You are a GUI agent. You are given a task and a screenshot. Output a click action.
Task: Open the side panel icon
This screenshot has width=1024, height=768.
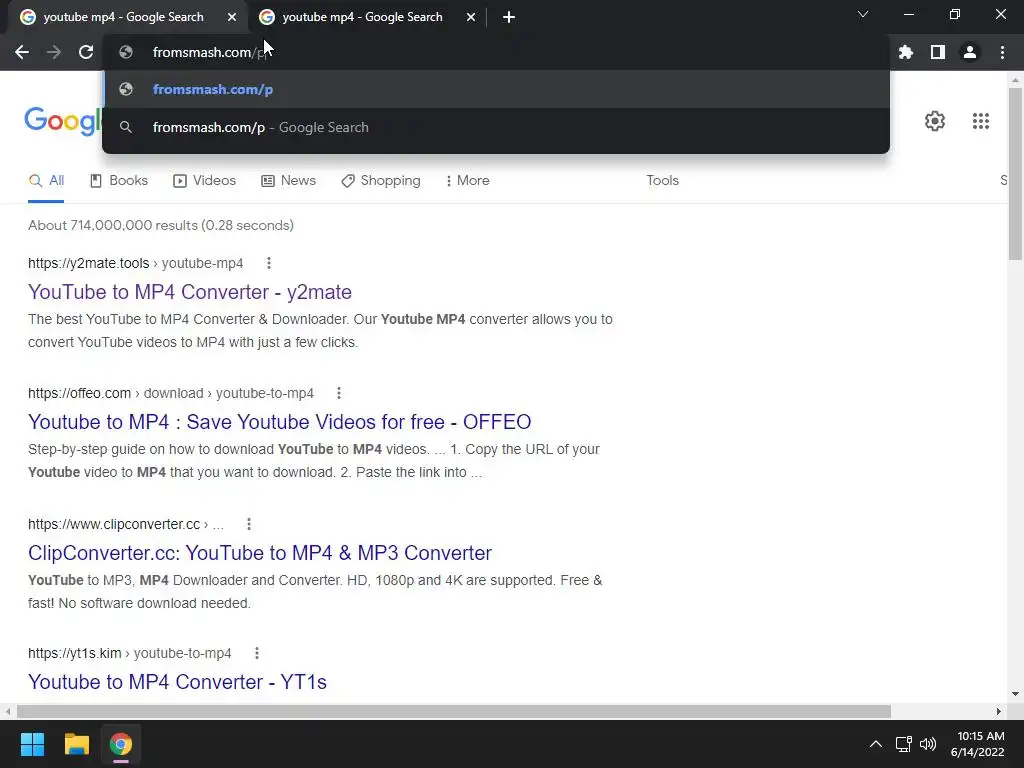point(938,52)
